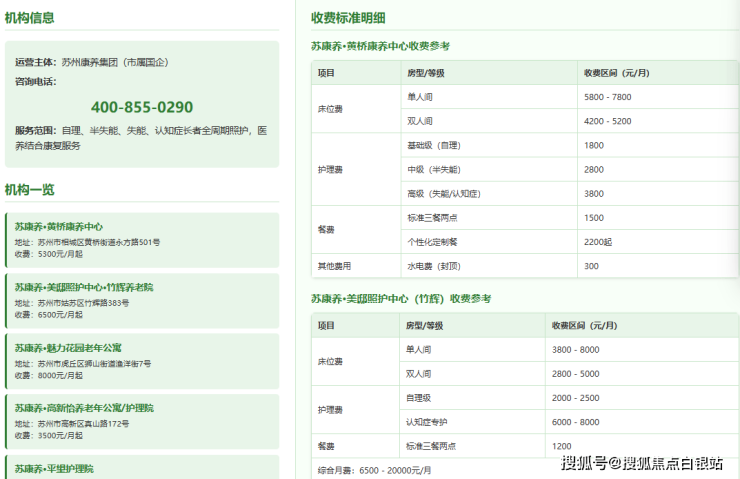The height and width of the screenshot is (479, 740).
Task: Click the 咨询电话 label
Action: pos(35,82)
